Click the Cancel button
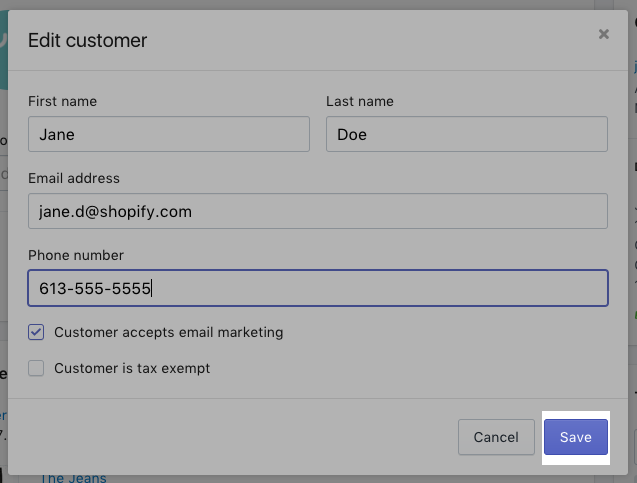Screen dimensions: 637x483 [x=496, y=437]
